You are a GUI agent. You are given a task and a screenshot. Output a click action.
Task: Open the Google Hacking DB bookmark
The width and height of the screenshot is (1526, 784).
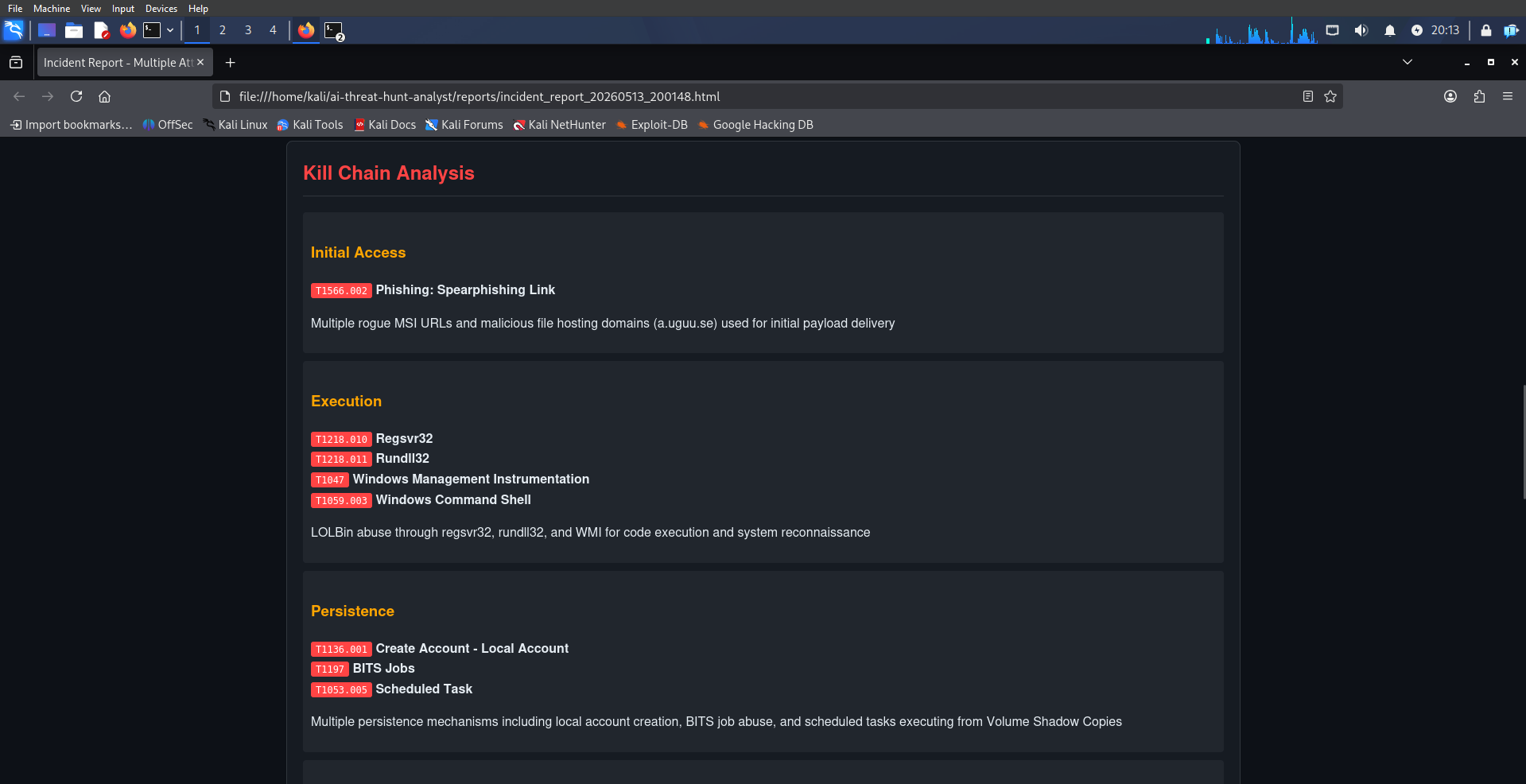755,125
